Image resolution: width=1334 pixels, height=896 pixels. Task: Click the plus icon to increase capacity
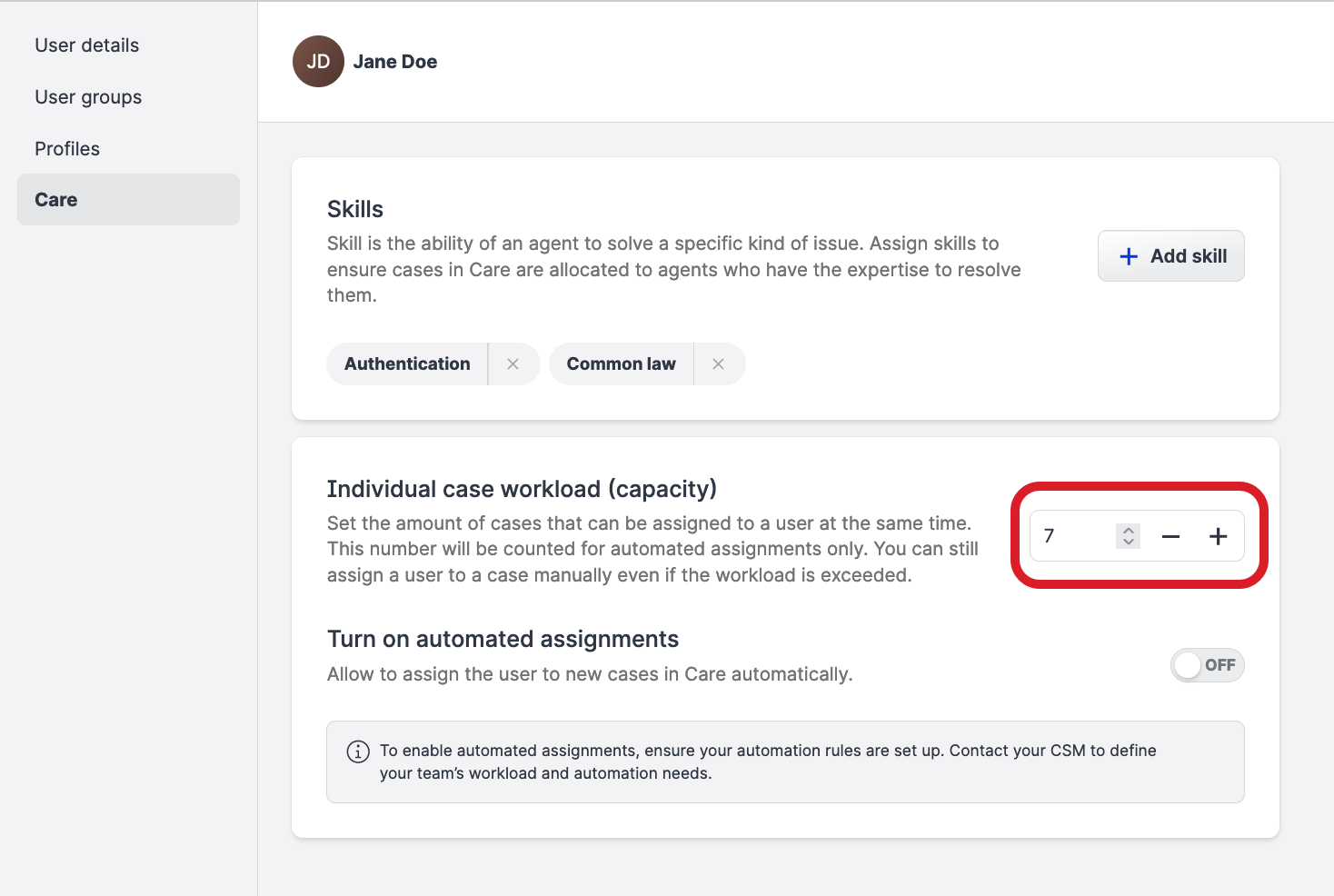click(1219, 536)
